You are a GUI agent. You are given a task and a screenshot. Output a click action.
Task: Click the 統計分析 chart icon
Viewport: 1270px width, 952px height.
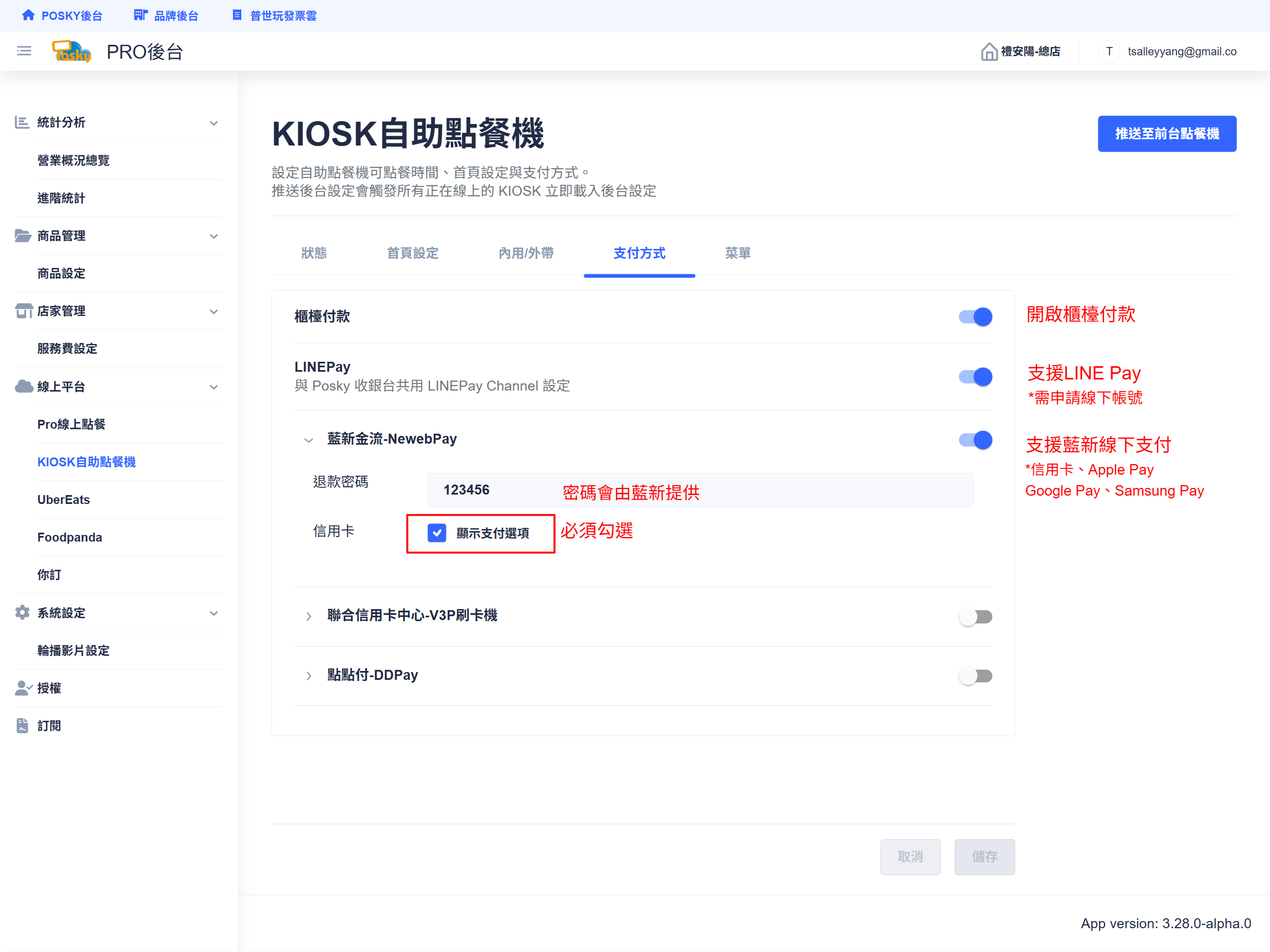[x=22, y=122]
